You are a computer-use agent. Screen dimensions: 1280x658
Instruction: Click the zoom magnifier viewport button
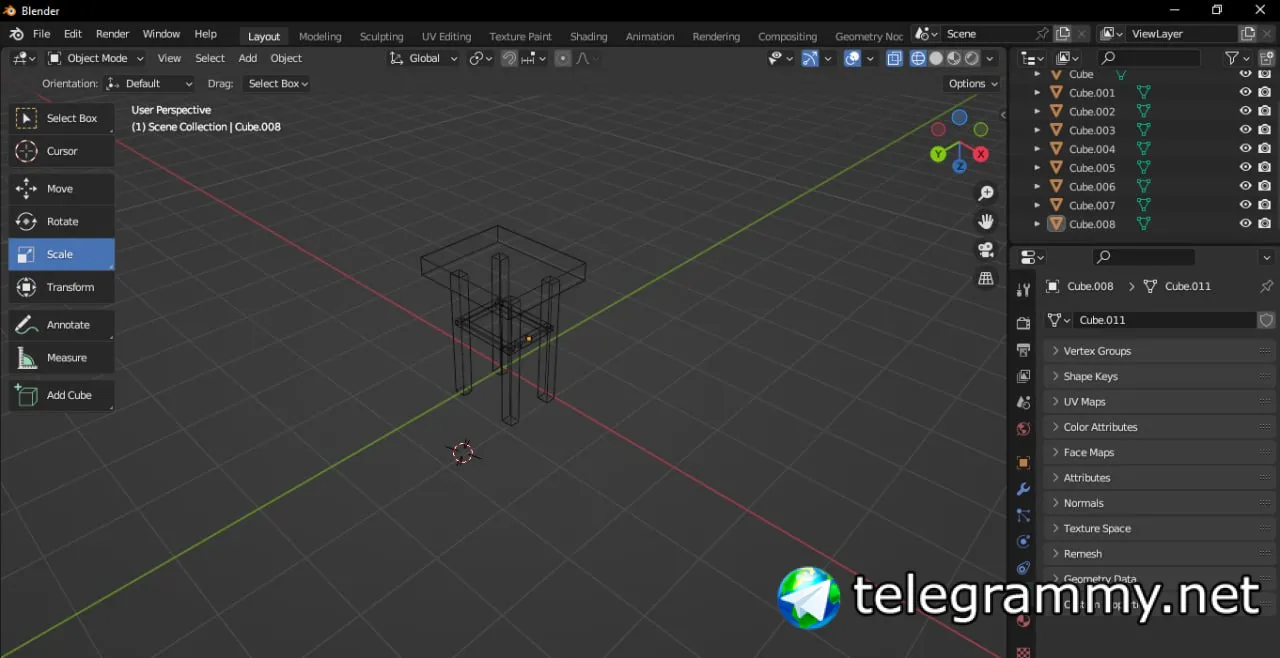coord(986,193)
